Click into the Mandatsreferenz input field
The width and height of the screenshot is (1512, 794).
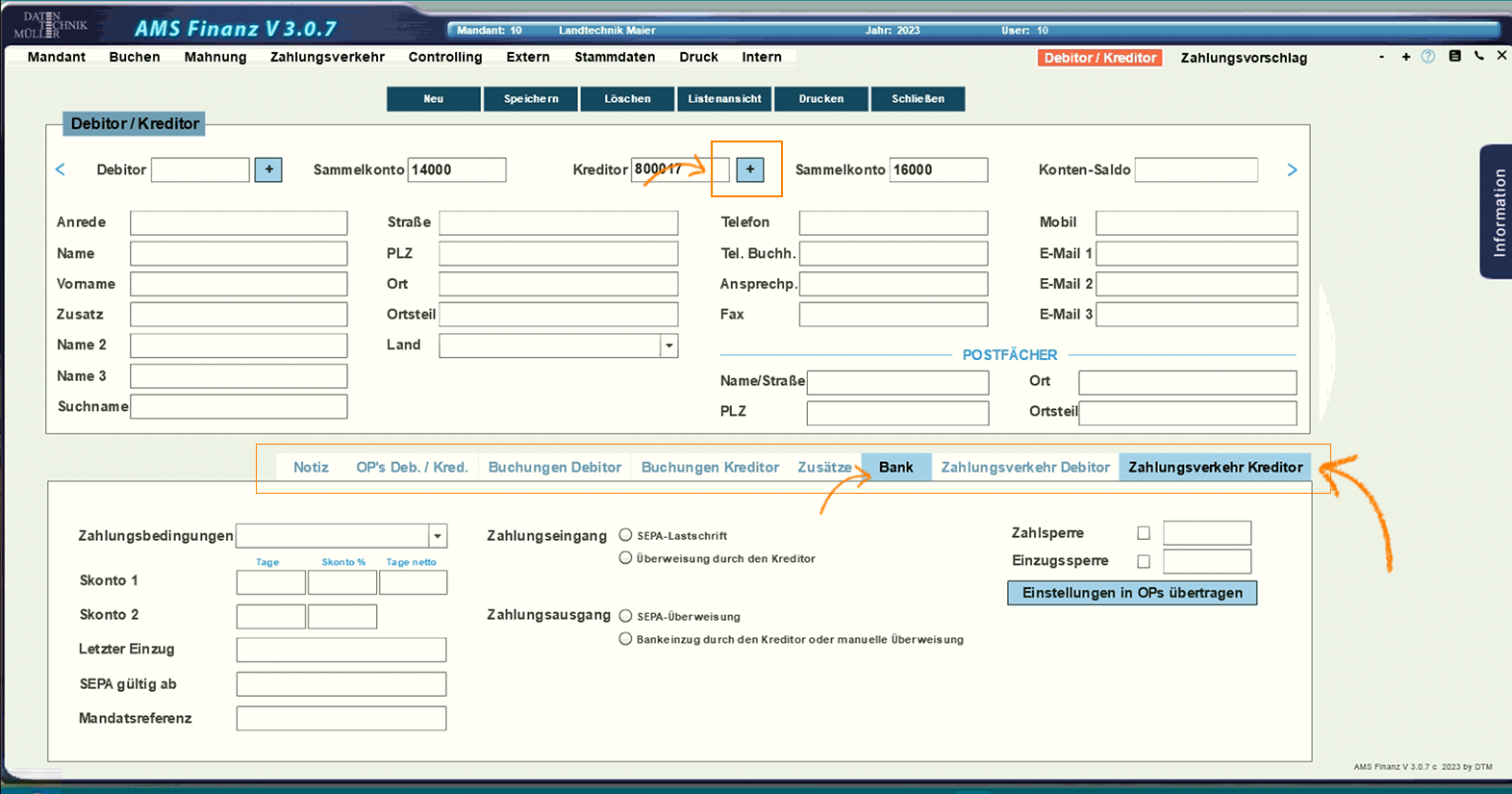(341, 719)
